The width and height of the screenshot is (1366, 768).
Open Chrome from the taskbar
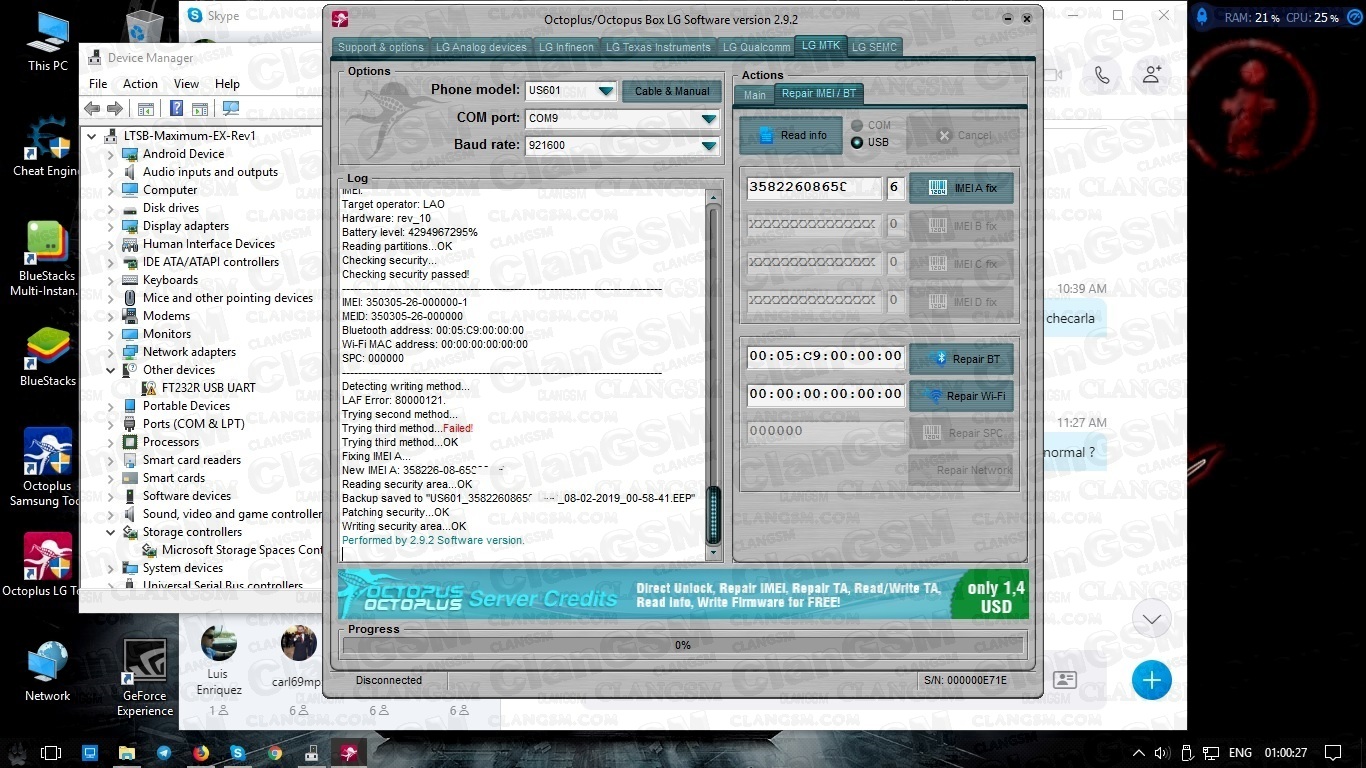pyautogui.click(x=275, y=752)
